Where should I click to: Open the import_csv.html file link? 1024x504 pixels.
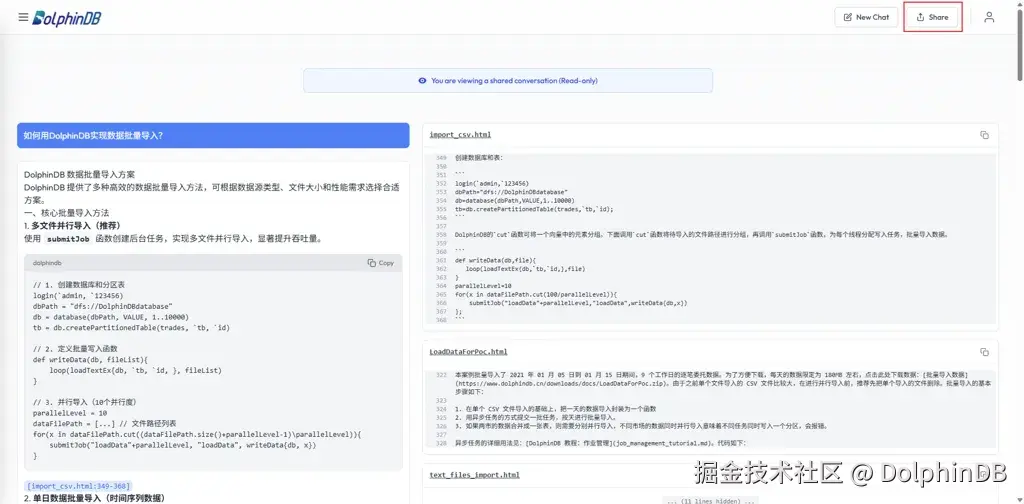[x=460, y=135]
